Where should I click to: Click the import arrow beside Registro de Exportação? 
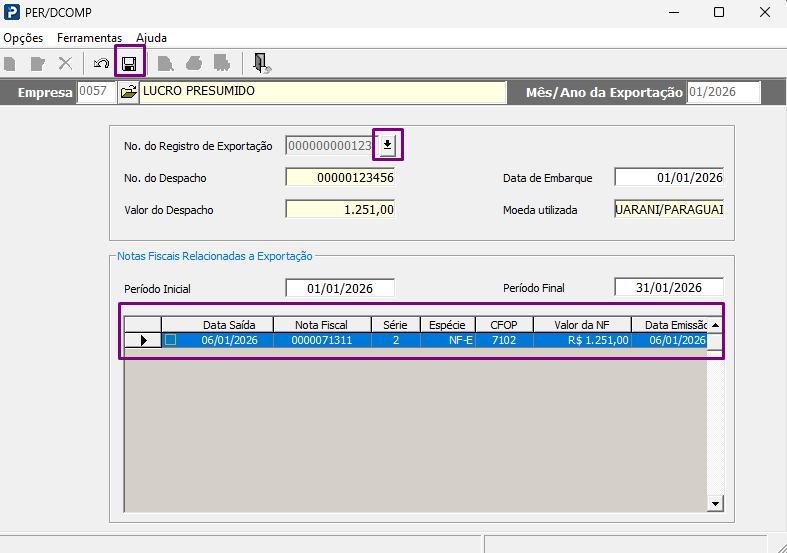(x=387, y=145)
